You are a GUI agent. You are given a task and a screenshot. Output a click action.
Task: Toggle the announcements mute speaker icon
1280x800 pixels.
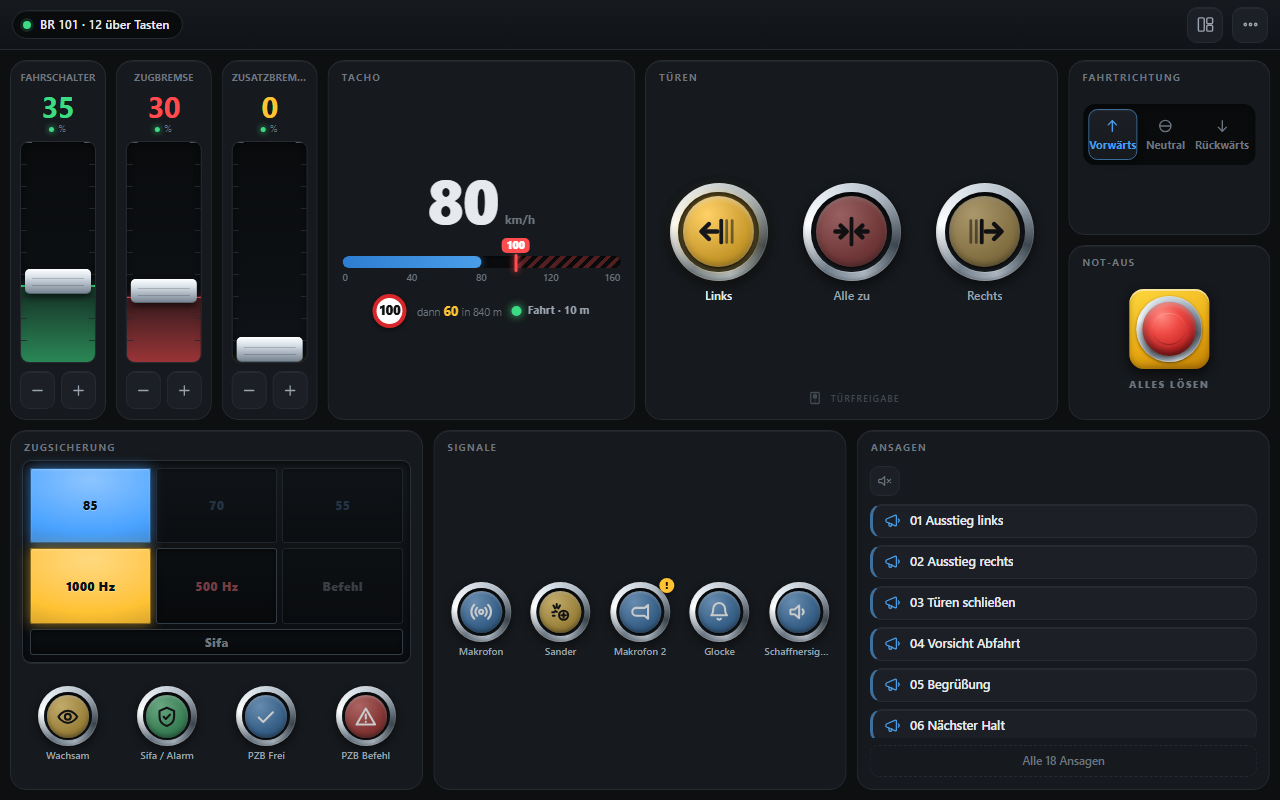(885, 481)
